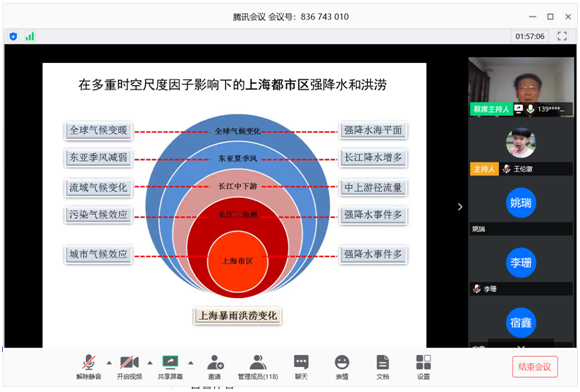Expand video options arrow beside 开启视频

point(150,363)
